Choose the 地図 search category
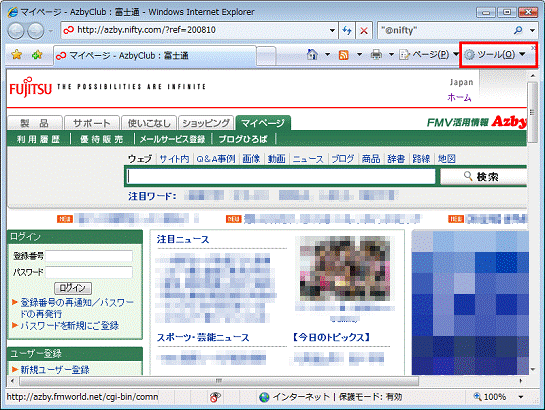 click(x=447, y=159)
